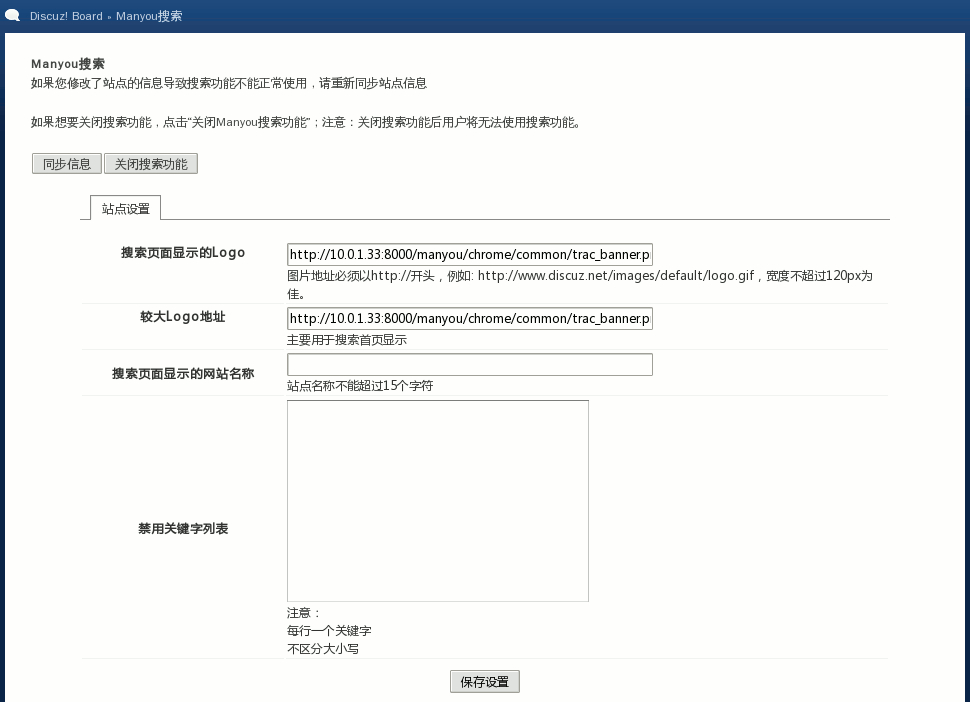
Task: Click the Manyou搜索 page heading
Action: (68, 64)
